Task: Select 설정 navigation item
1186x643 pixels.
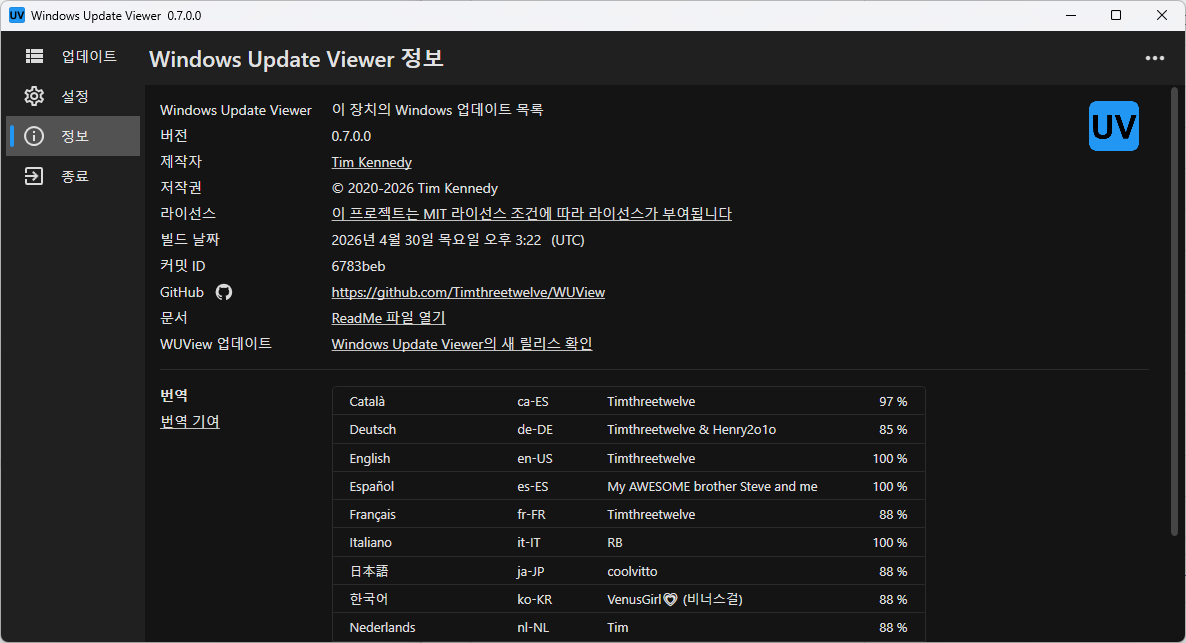Action: click(73, 96)
